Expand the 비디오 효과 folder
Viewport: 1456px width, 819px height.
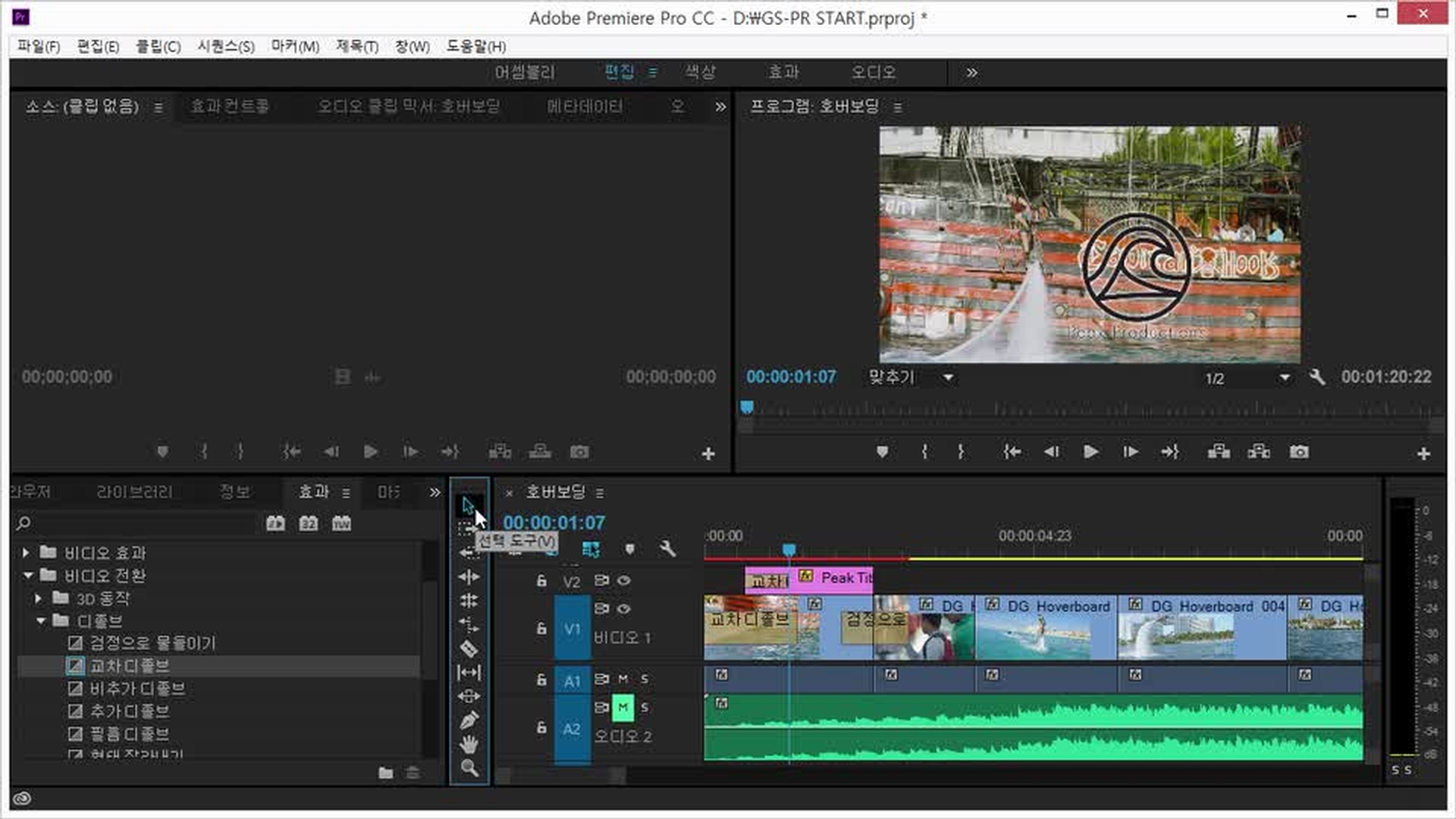[26, 553]
